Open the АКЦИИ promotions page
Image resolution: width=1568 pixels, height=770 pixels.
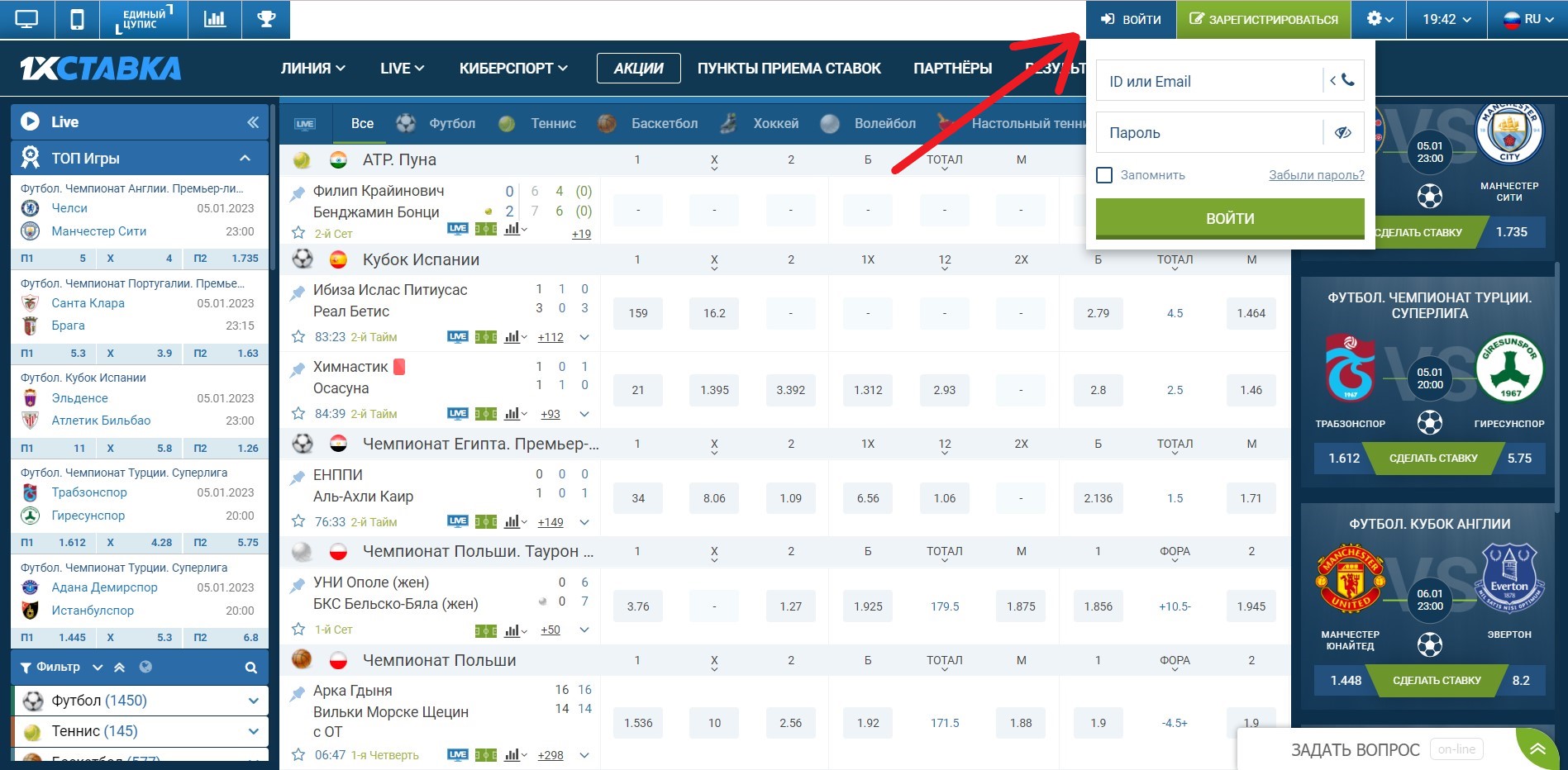coord(638,69)
